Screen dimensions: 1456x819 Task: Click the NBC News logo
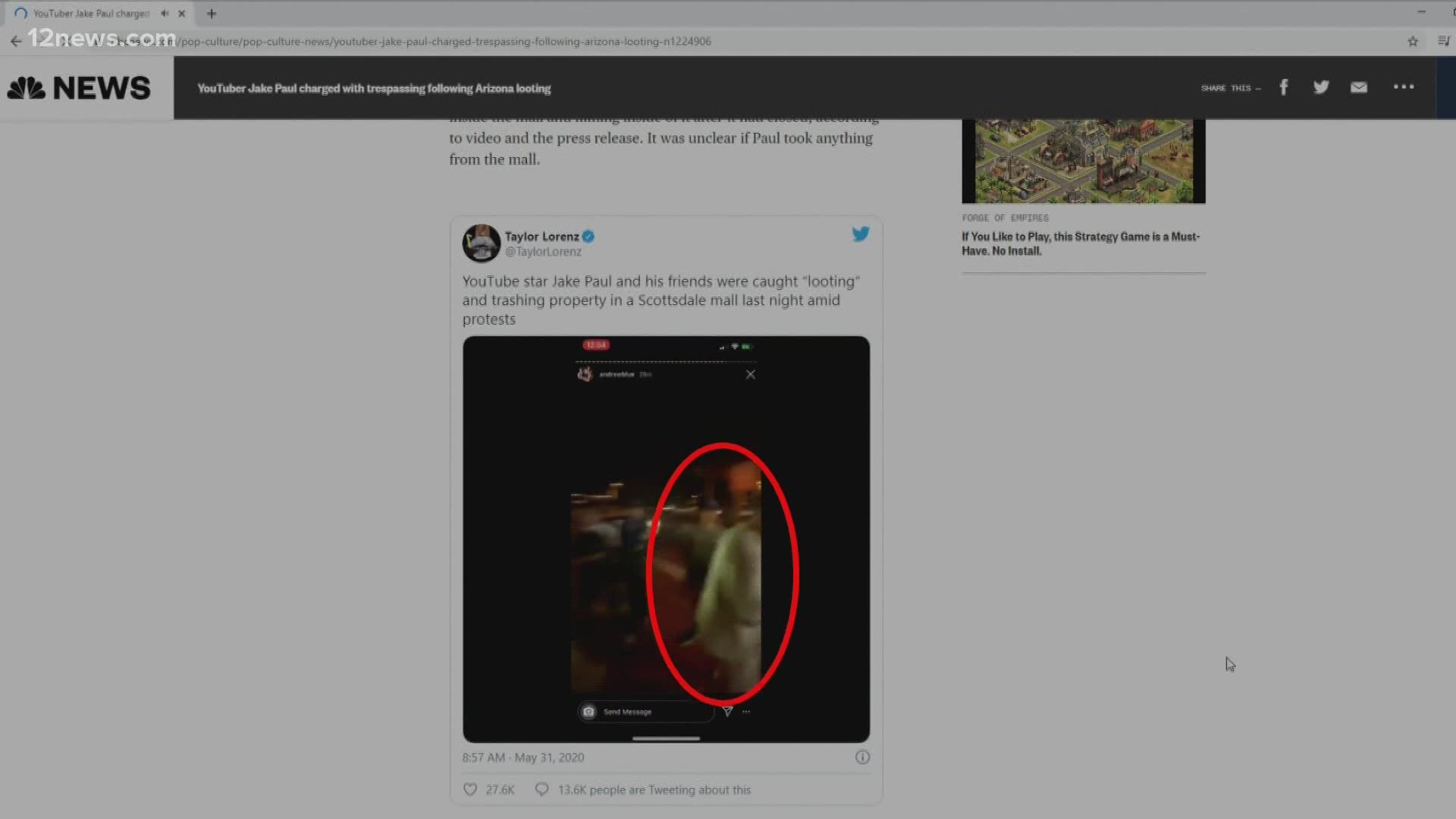(79, 88)
